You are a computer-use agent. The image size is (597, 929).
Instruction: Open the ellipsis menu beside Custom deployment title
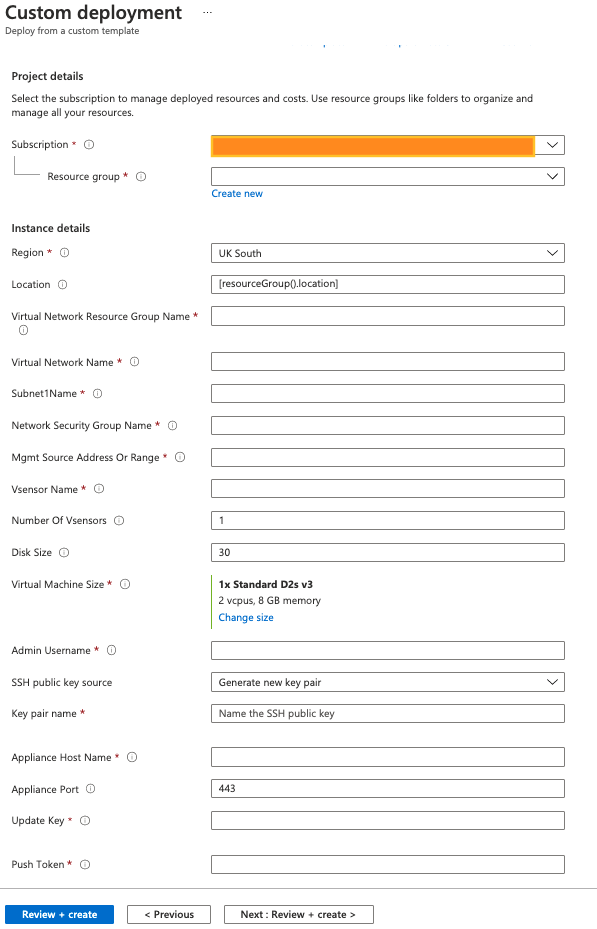coord(207,12)
